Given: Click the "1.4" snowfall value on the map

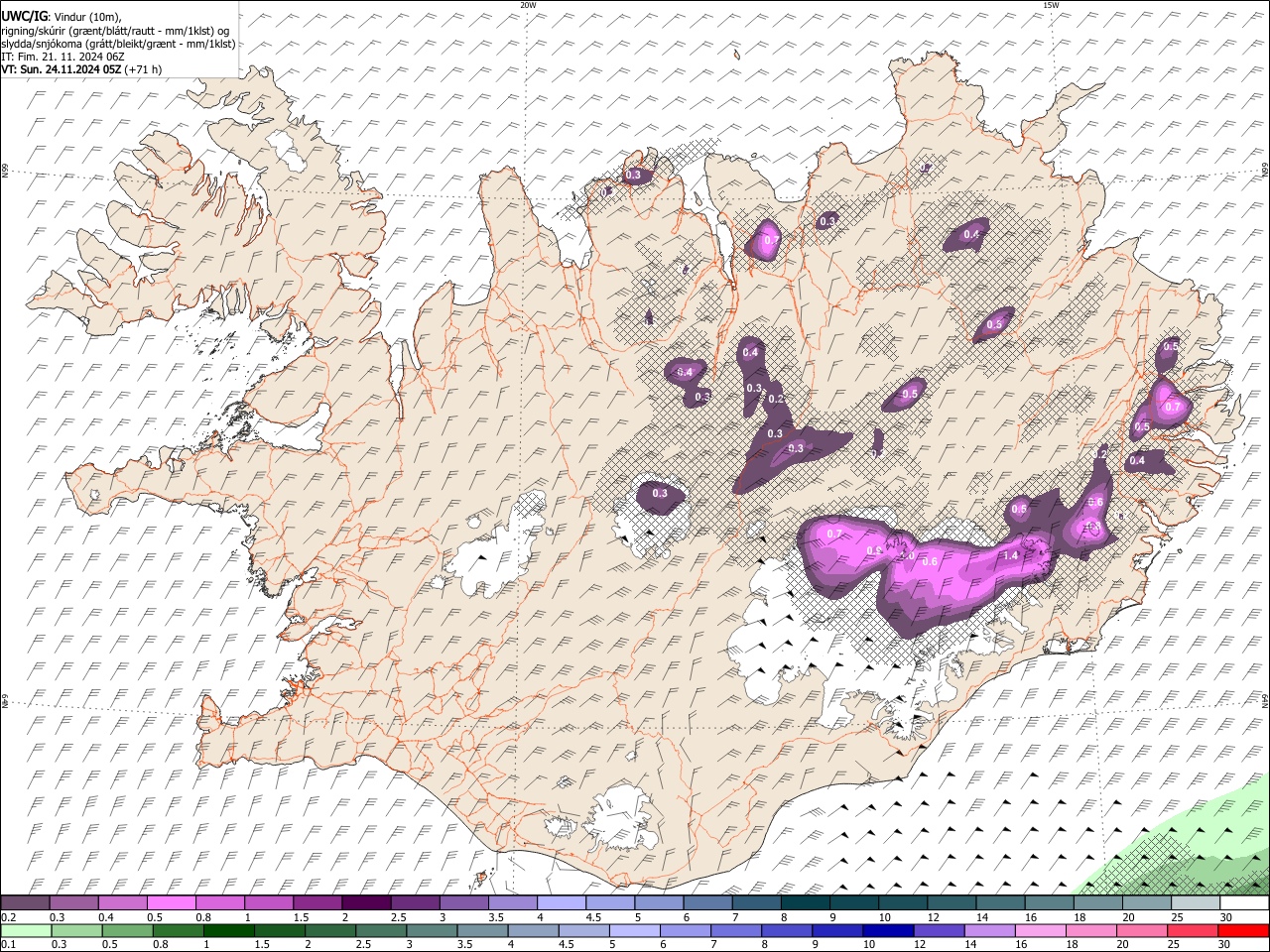Looking at the screenshot, I should point(1011,556).
